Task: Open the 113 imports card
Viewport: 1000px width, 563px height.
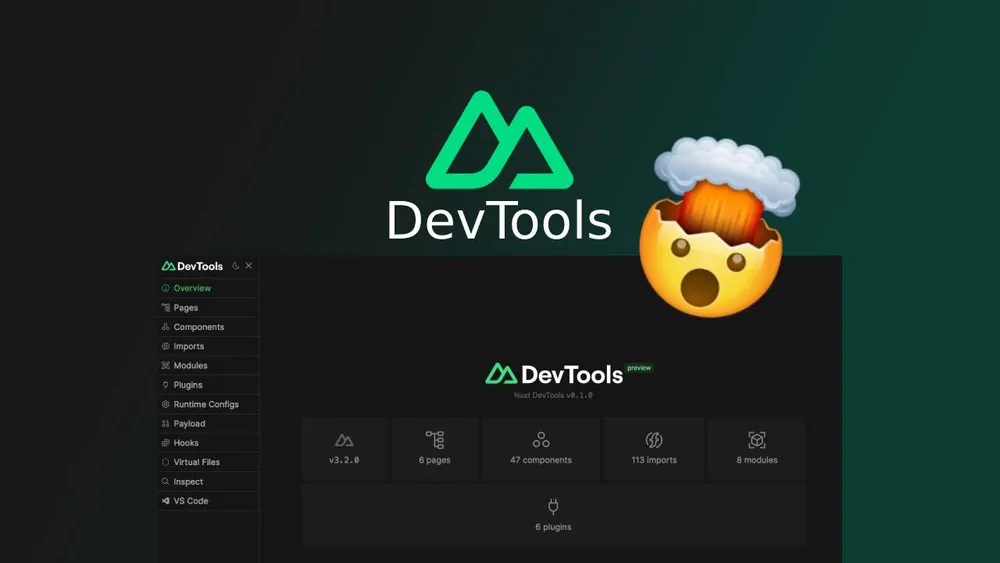Action: tap(654, 449)
